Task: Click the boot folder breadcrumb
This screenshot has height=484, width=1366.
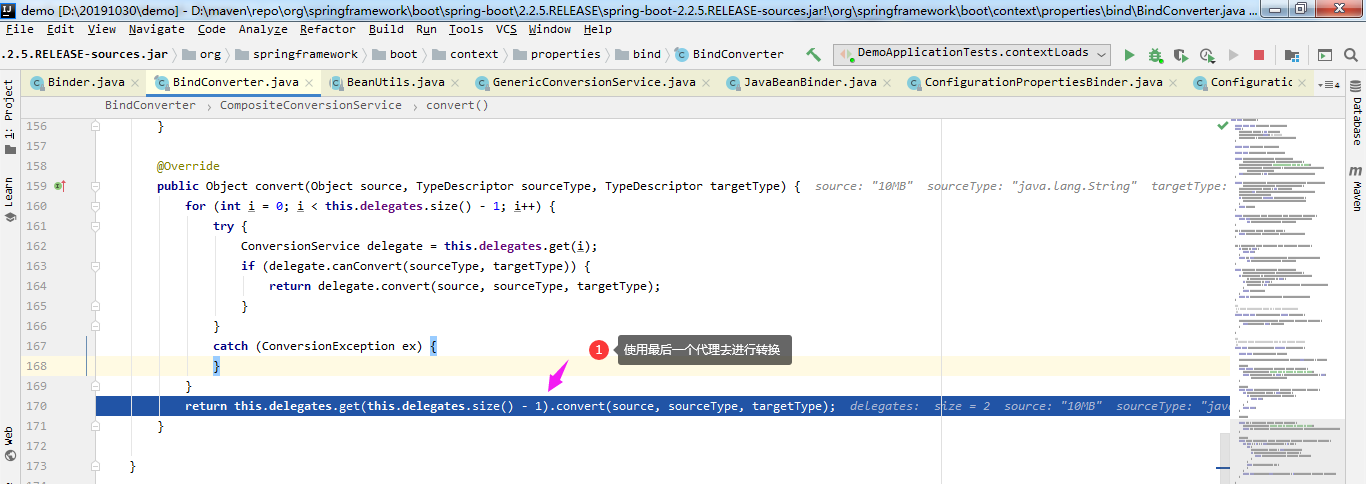Action: pyautogui.click(x=395, y=54)
